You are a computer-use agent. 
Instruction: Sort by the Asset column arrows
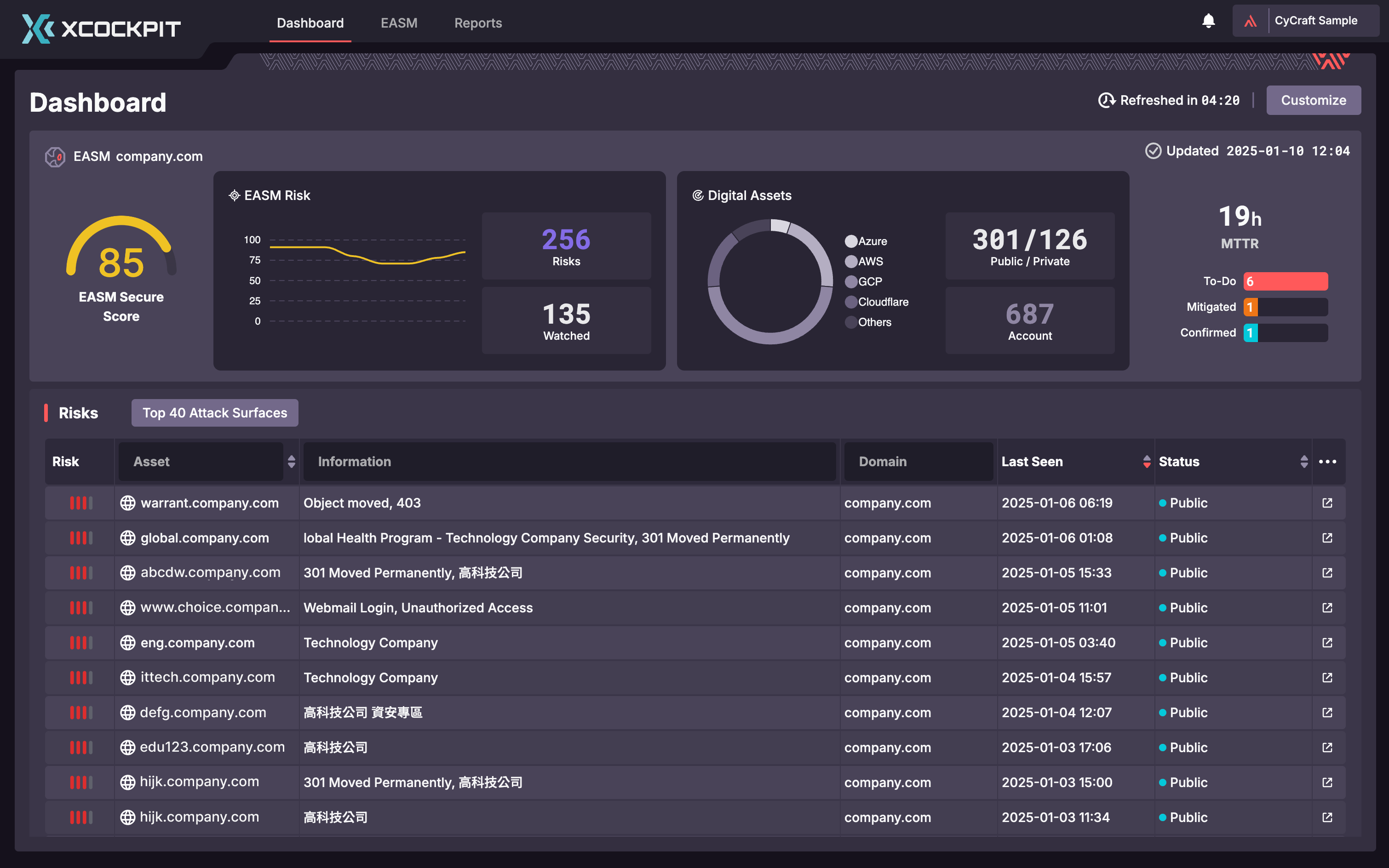[x=292, y=462]
